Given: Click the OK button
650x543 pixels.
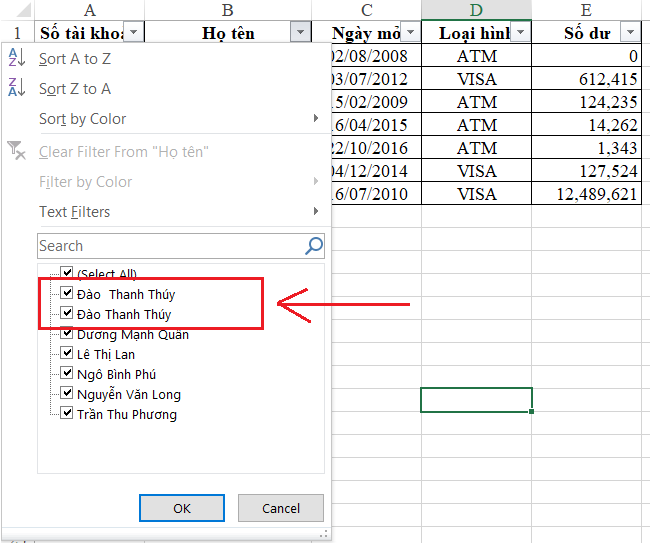Looking at the screenshot, I should [x=182, y=508].
